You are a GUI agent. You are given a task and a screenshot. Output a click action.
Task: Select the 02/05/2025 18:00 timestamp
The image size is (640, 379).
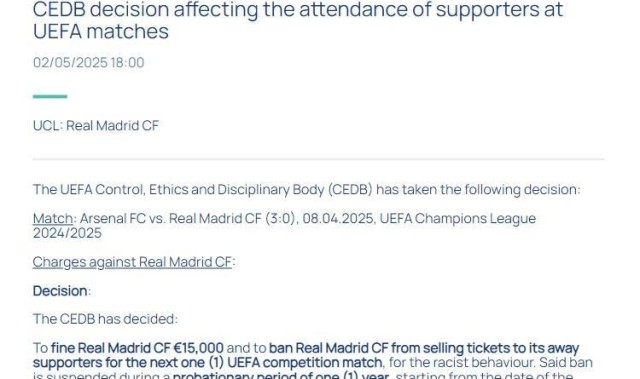(89, 62)
